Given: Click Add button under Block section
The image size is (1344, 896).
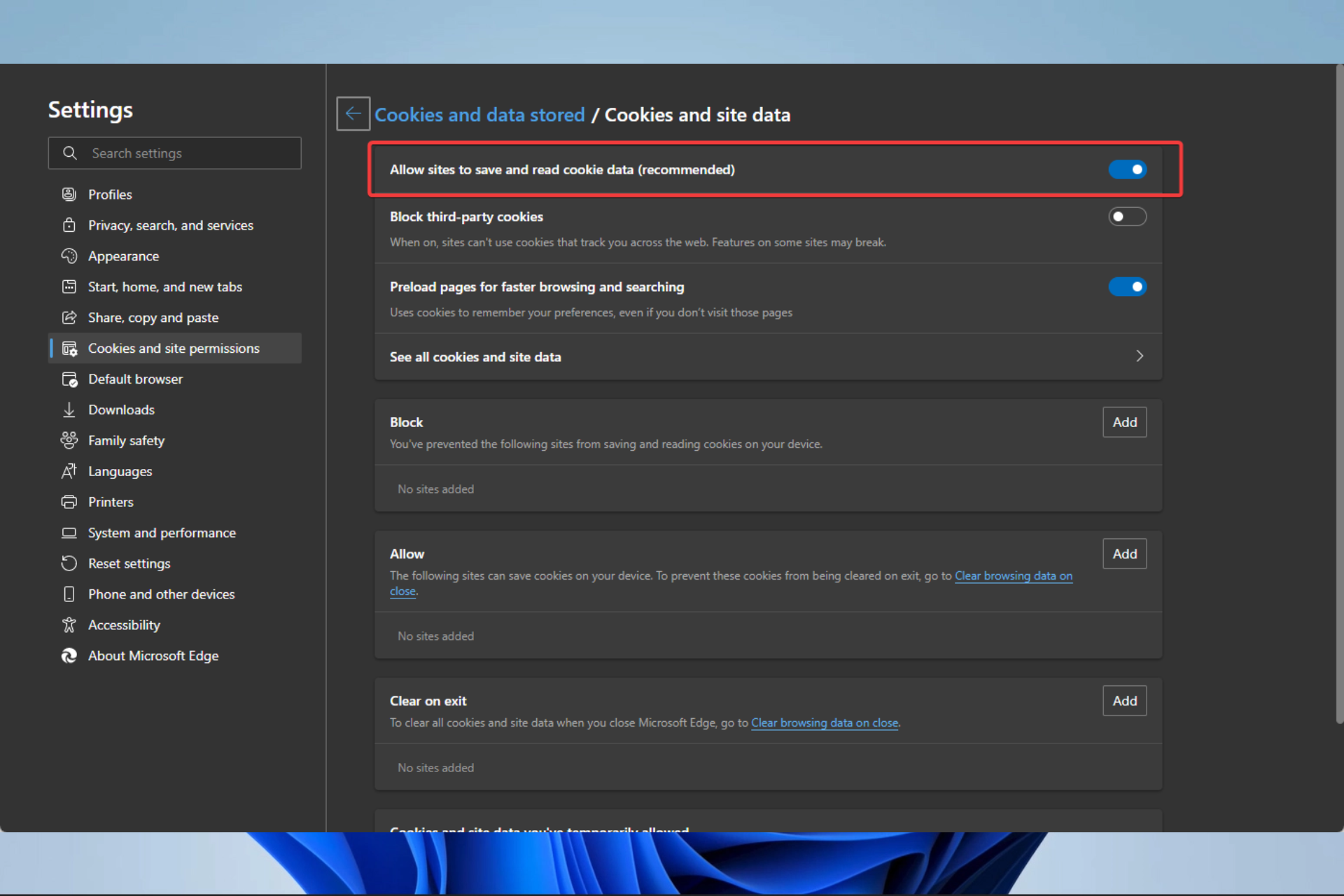Looking at the screenshot, I should tap(1124, 421).
